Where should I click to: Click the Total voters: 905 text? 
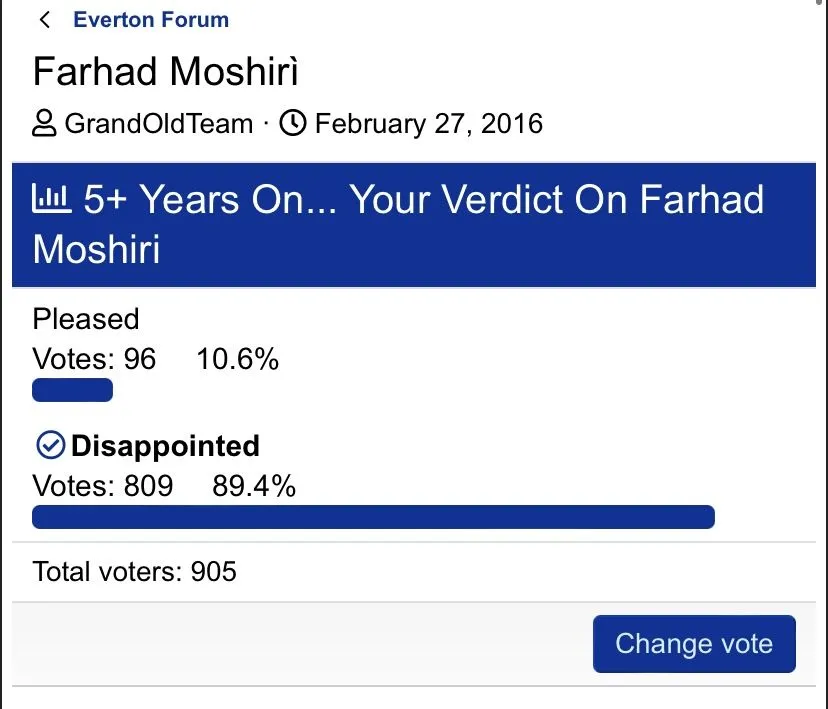pyautogui.click(x=135, y=572)
